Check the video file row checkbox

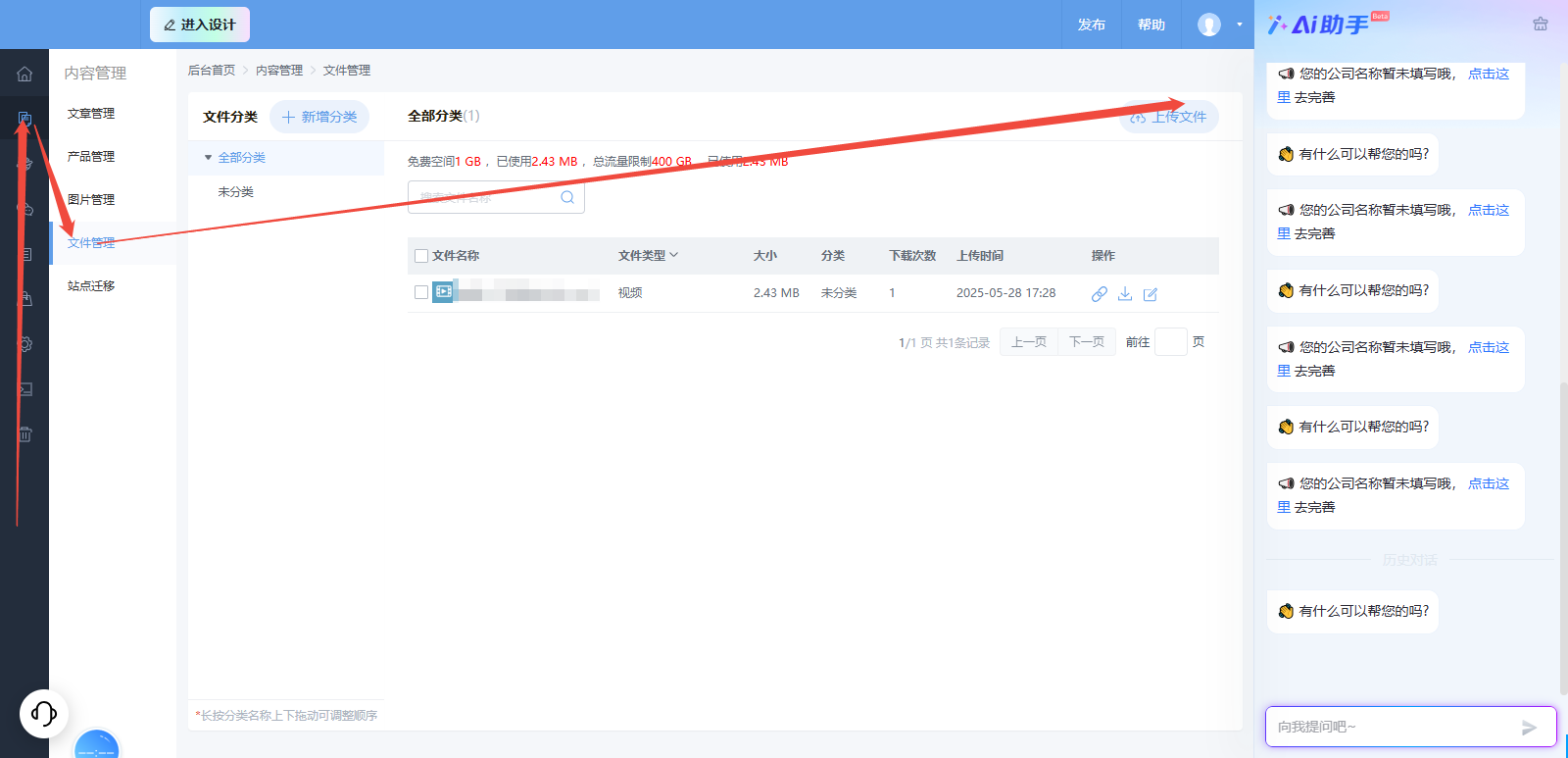coord(421,292)
